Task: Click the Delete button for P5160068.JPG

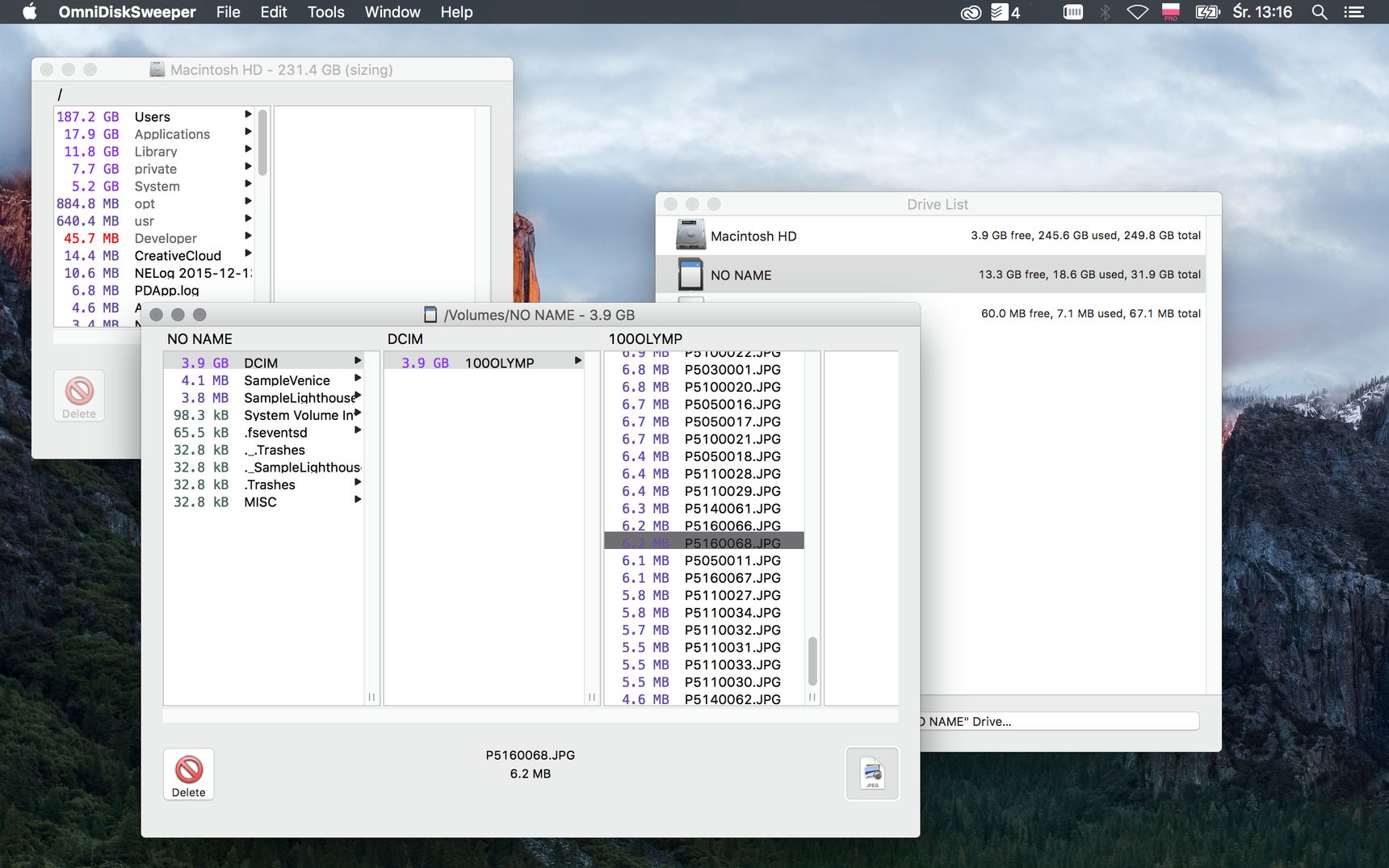Action: click(x=189, y=774)
